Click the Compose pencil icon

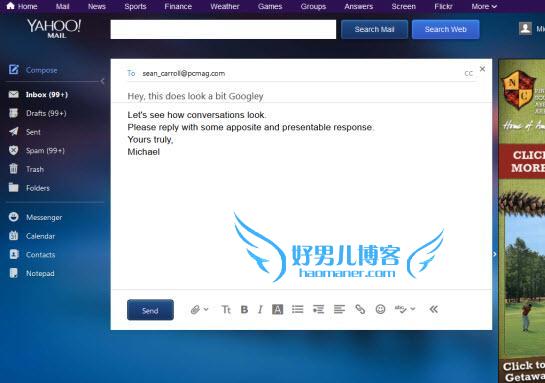14,70
